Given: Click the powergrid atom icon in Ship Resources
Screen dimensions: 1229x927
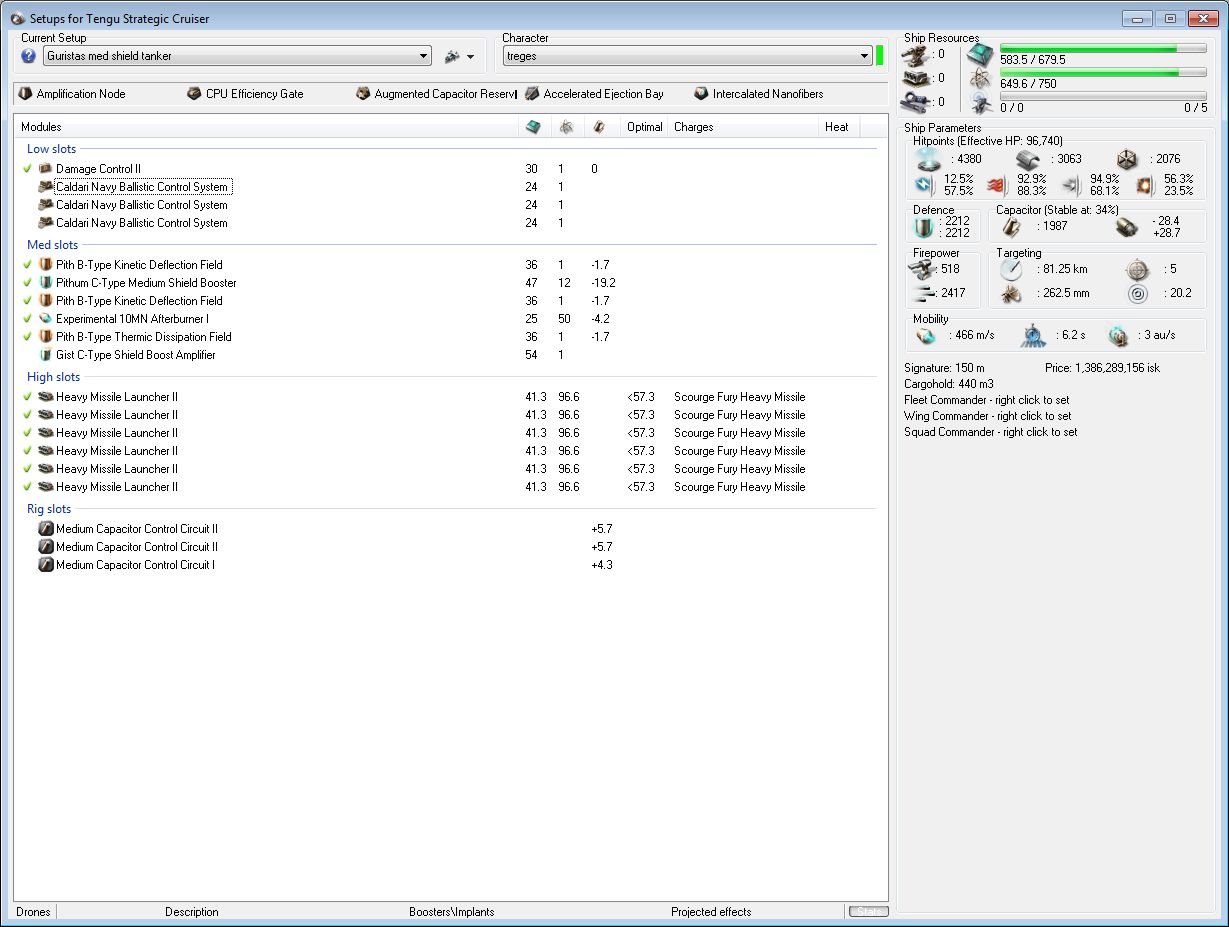Looking at the screenshot, I should 980,78.
